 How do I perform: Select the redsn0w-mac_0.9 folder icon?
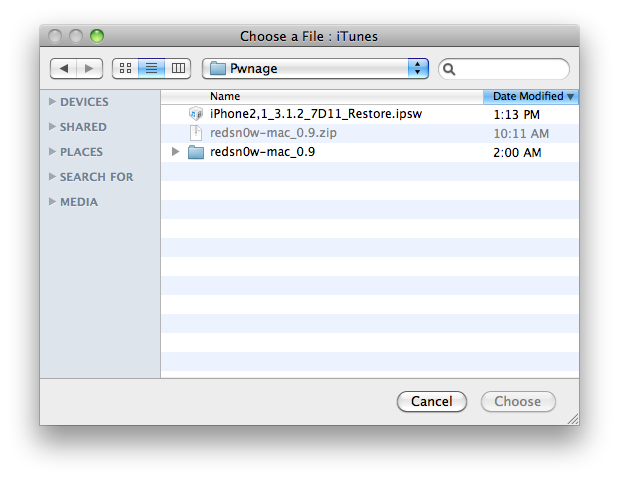(196, 152)
